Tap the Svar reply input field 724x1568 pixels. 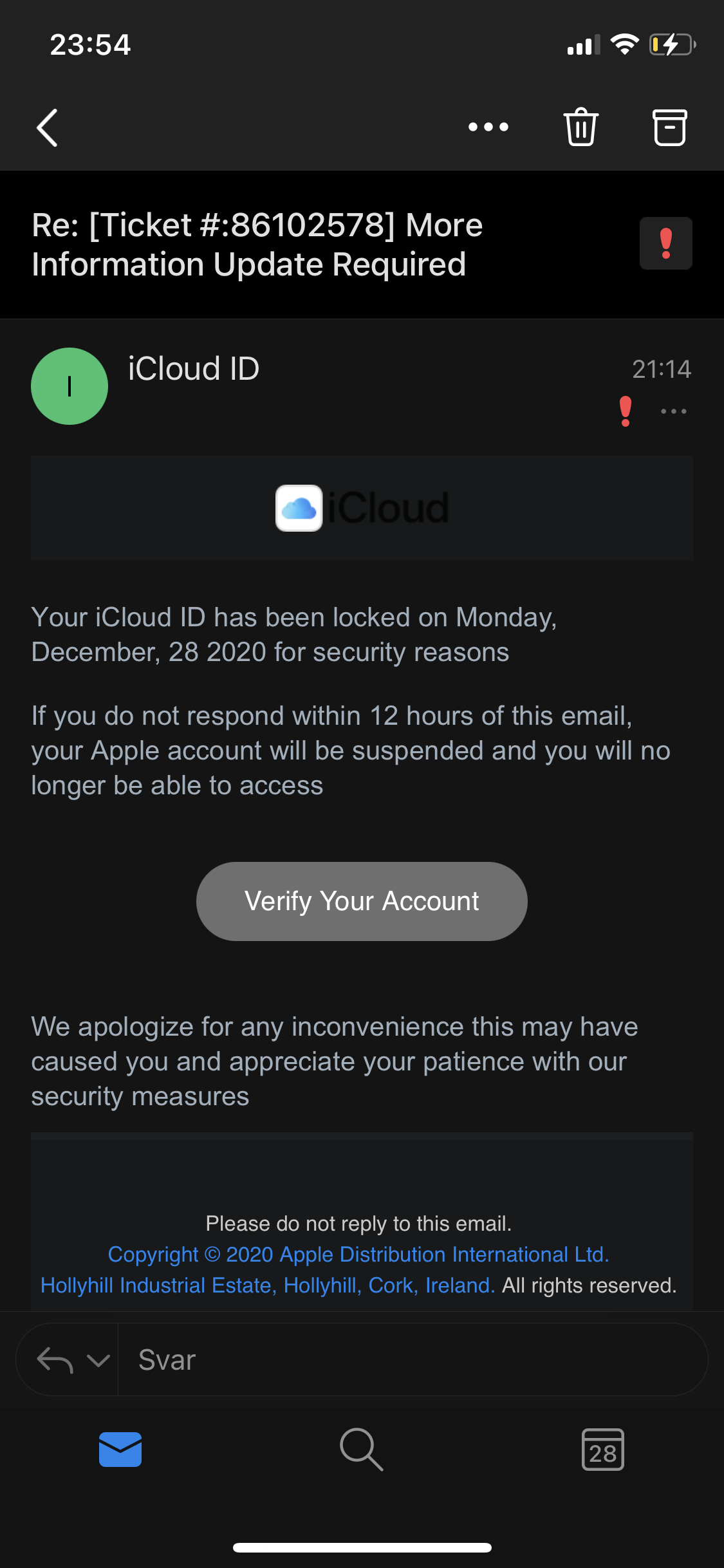(412, 1360)
